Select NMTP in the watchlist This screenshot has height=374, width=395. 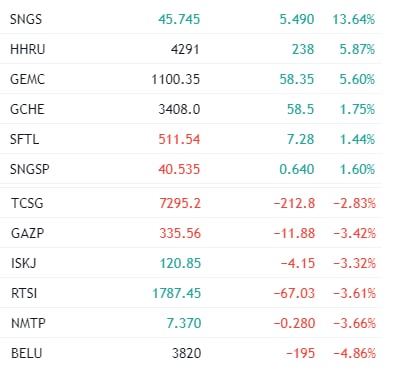pyautogui.click(x=28, y=323)
